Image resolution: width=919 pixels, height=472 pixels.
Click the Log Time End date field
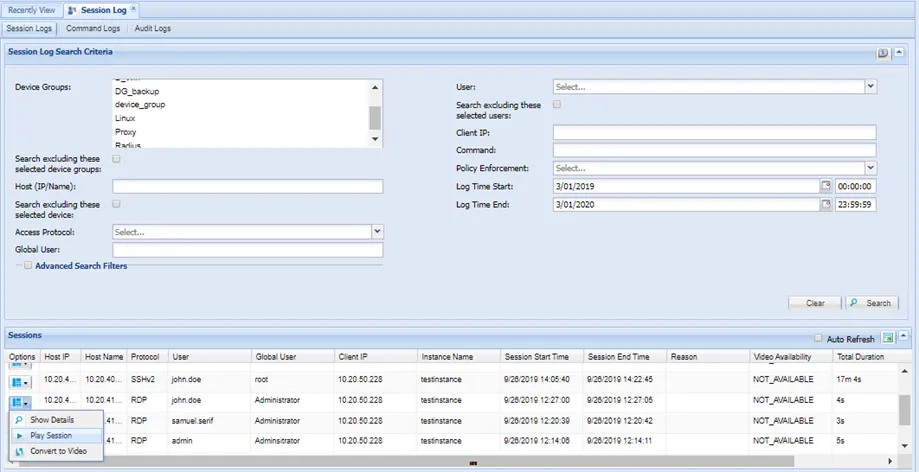[686, 205]
